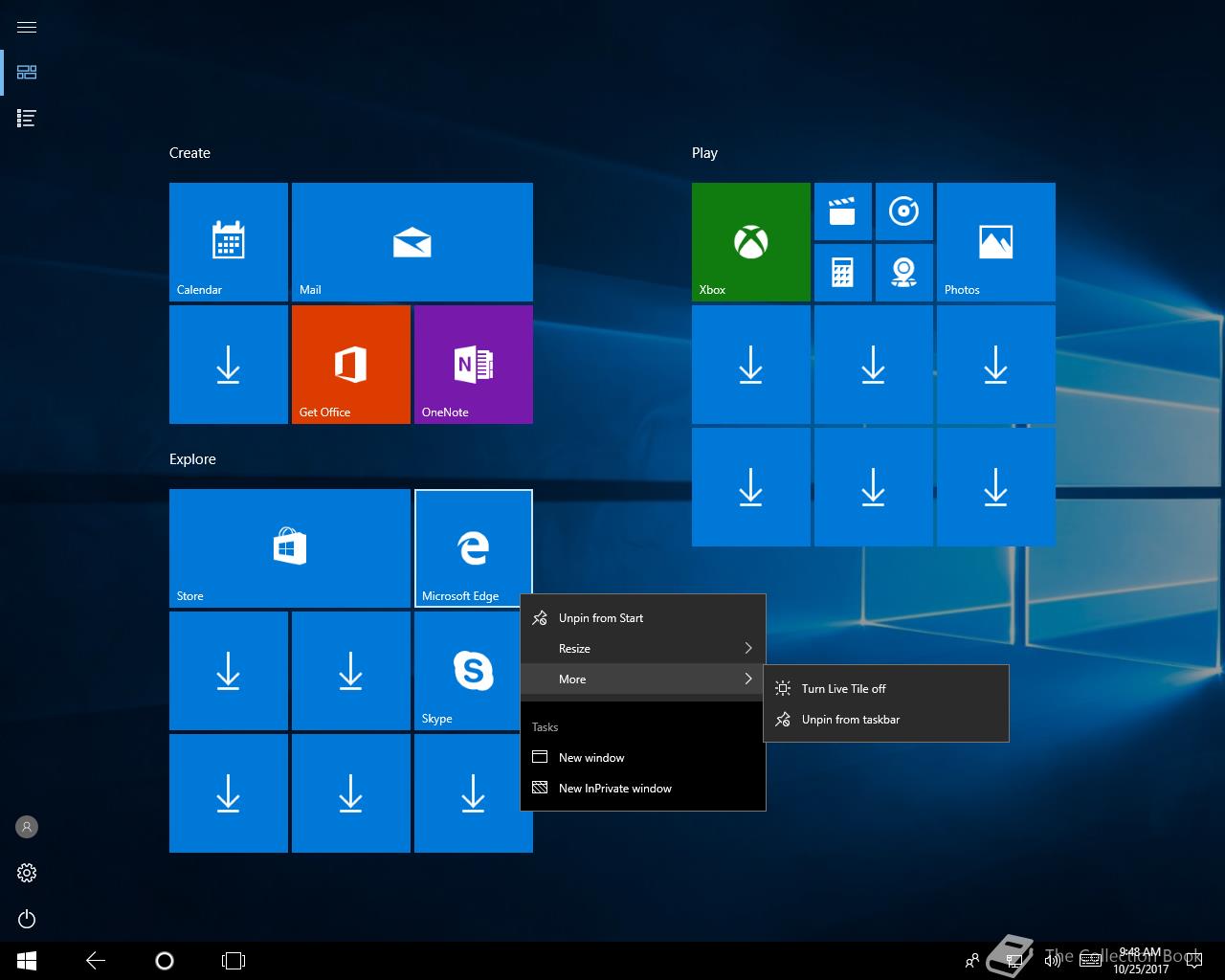Image resolution: width=1225 pixels, height=980 pixels.
Task: Choose Unpin from Start
Action: coord(643,617)
